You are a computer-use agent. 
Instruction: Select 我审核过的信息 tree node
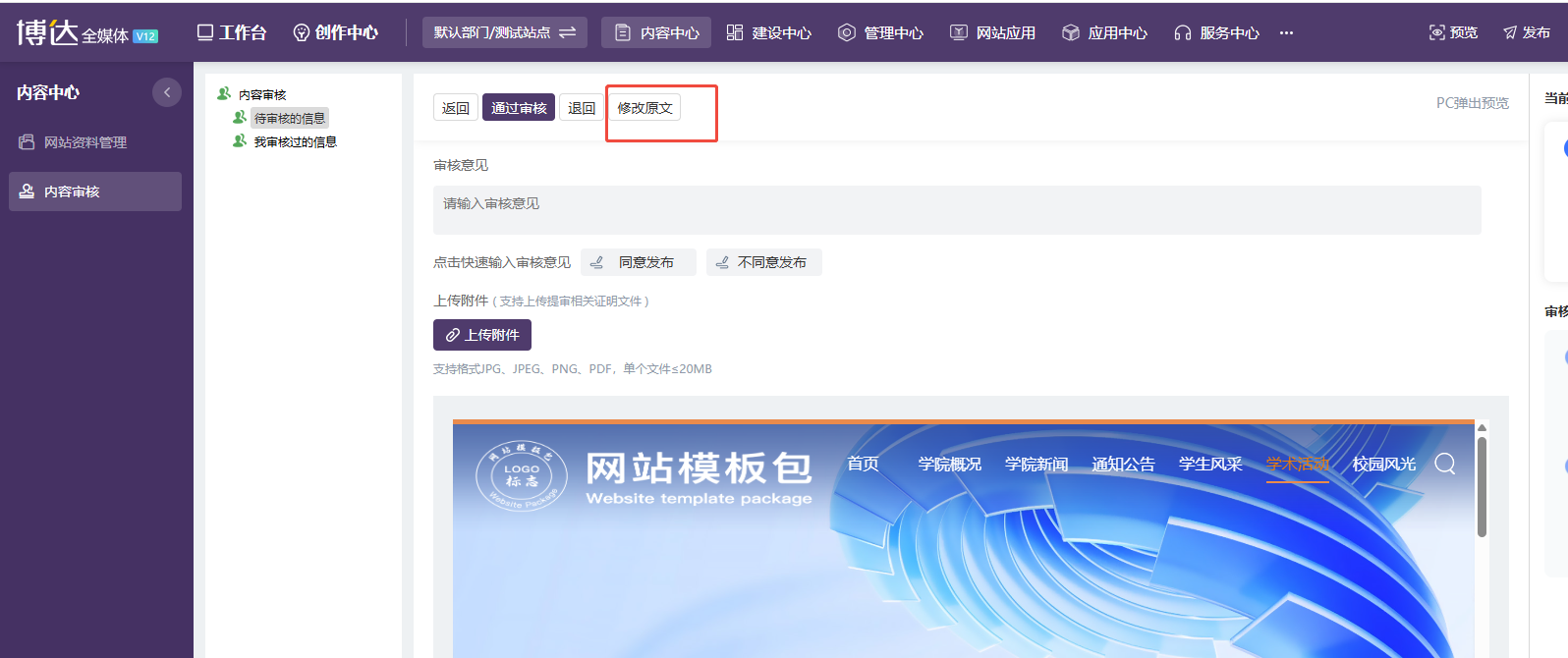coord(295,141)
